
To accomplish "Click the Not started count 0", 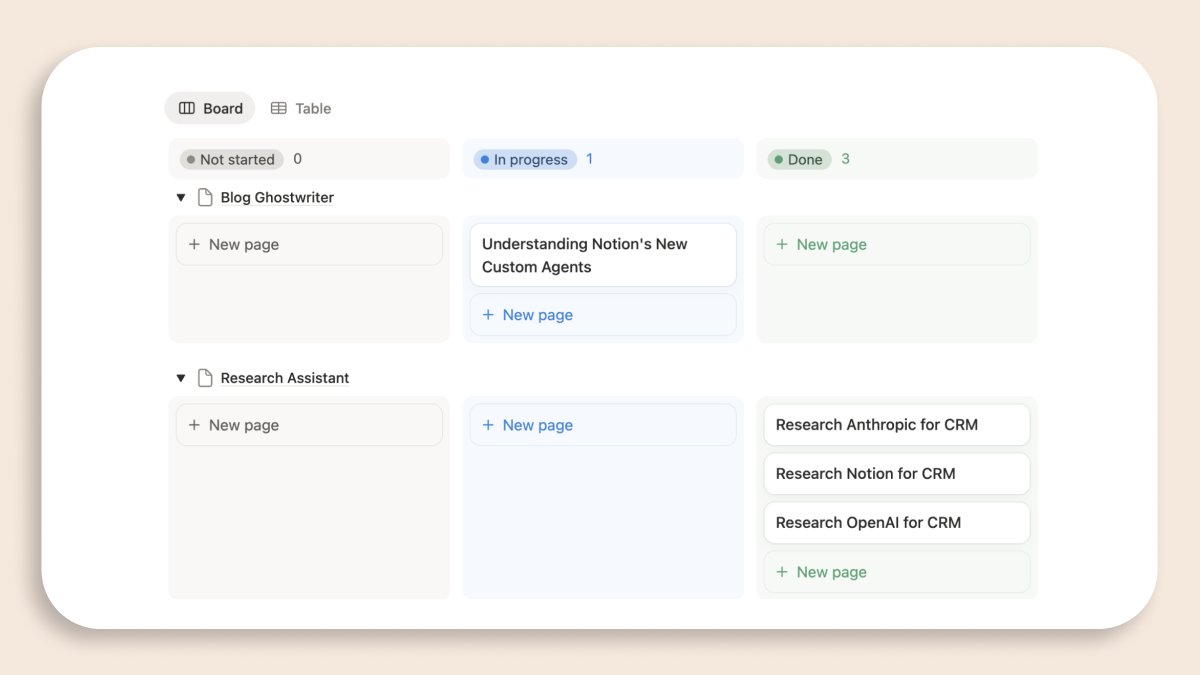I will [x=297, y=159].
